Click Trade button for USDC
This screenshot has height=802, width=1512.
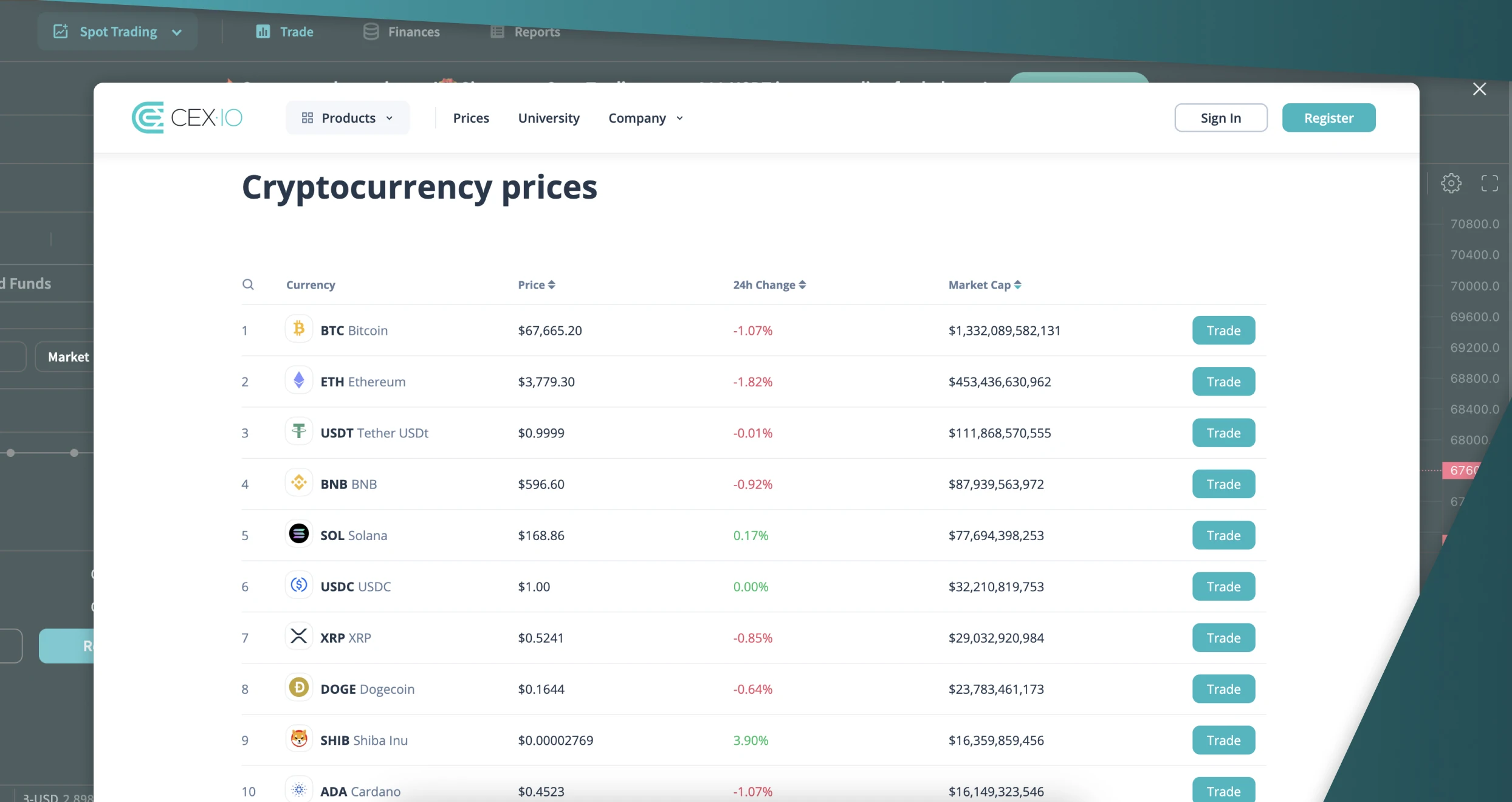click(x=1223, y=586)
